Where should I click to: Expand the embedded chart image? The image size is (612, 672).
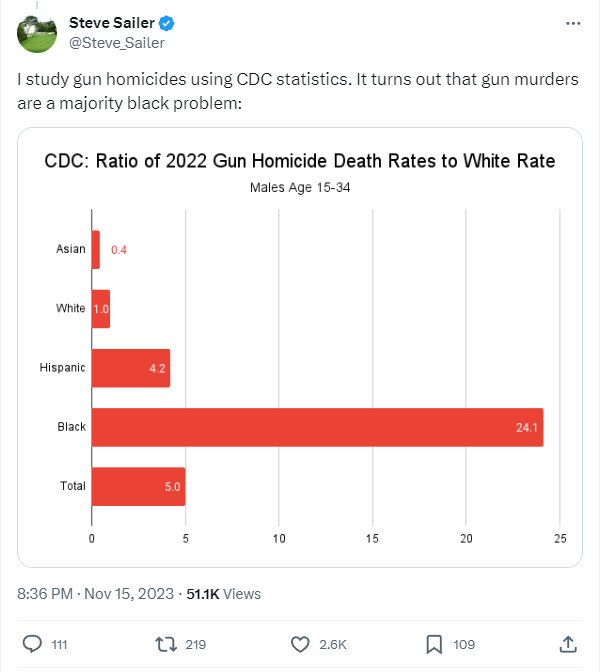pos(300,347)
